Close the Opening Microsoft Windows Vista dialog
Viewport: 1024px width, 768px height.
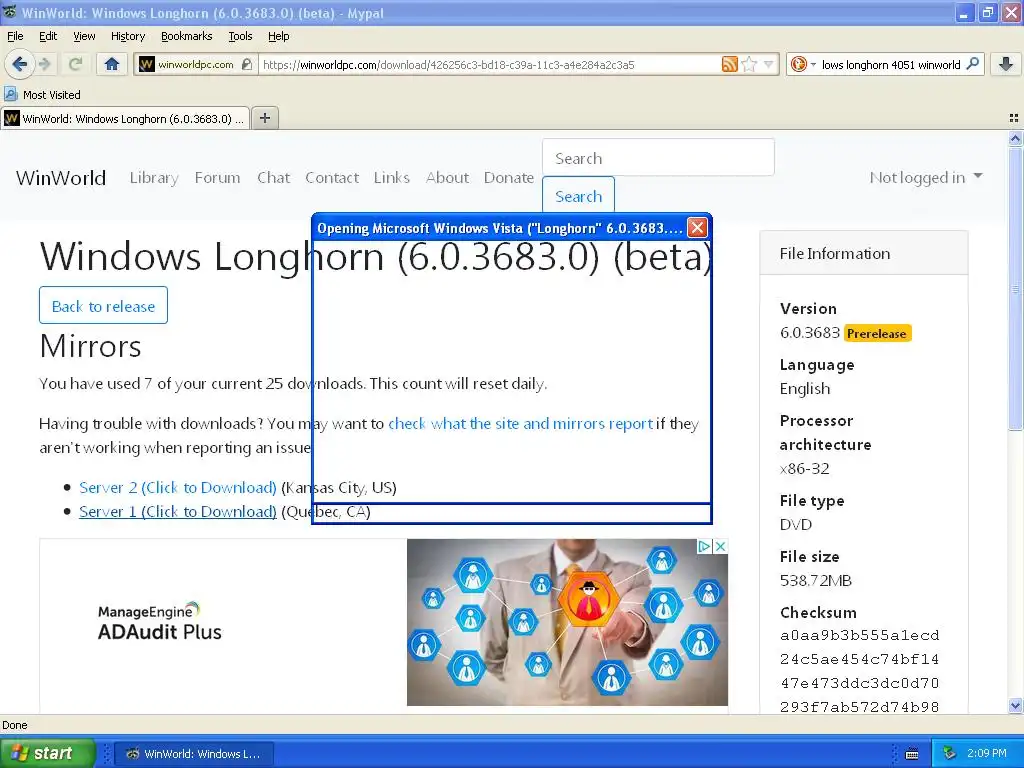tap(697, 227)
